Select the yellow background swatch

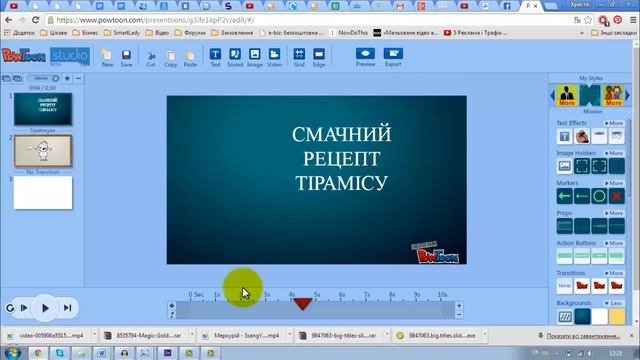[617, 317]
